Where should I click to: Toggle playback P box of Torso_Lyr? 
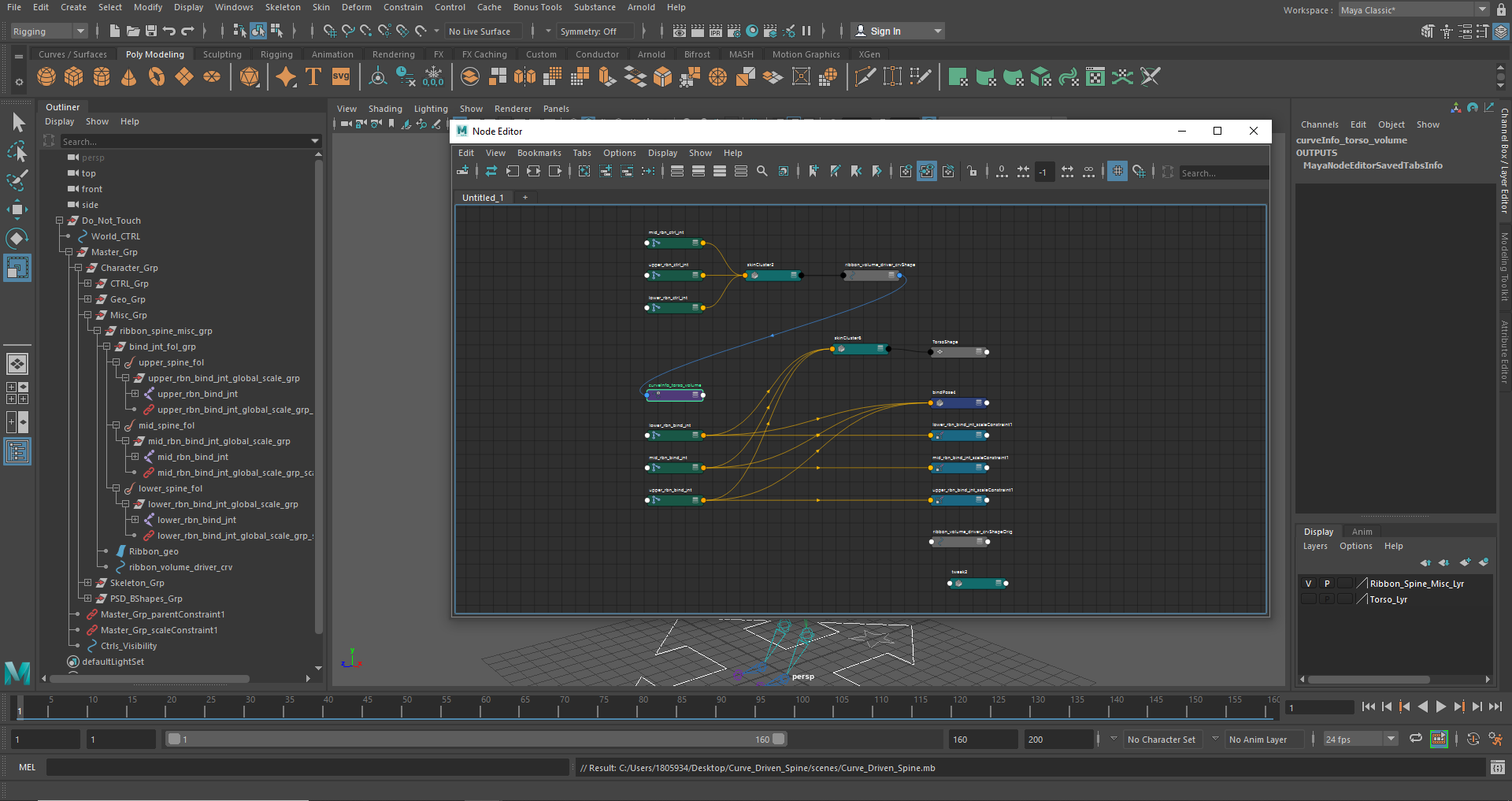(x=1327, y=599)
